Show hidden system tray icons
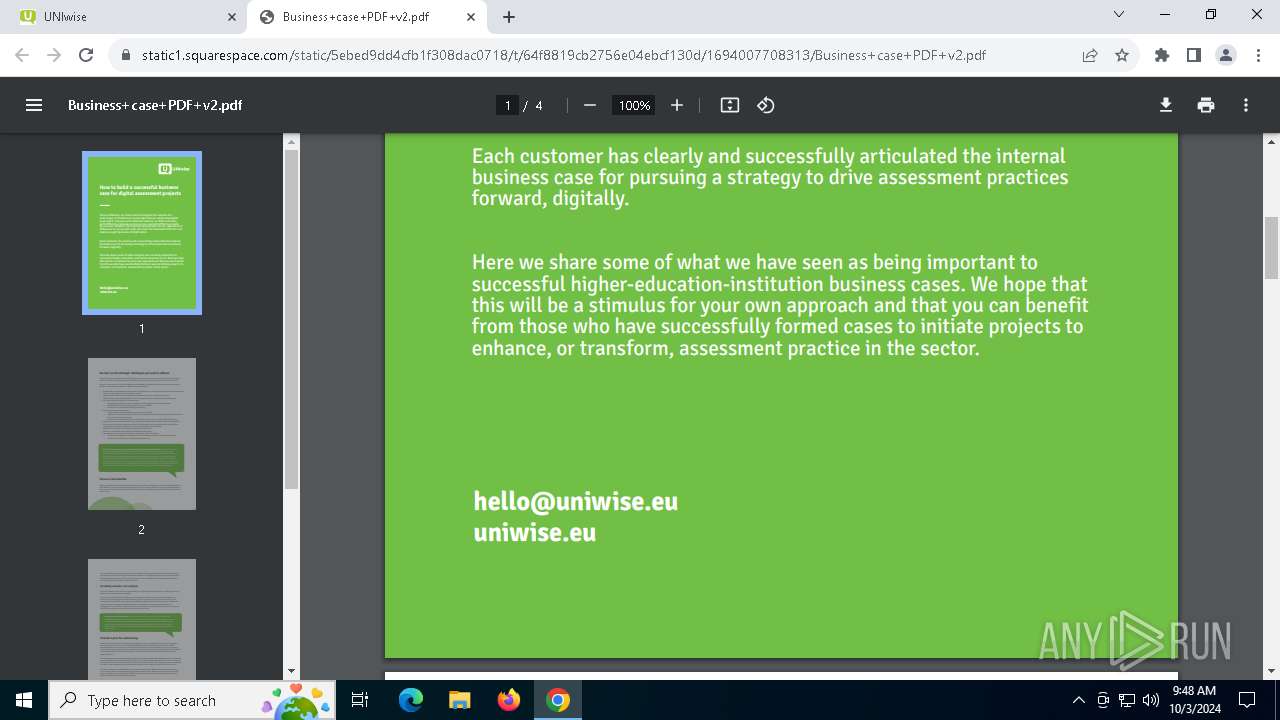The height and width of the screenshot is (720, 1280). (x=1078, y=700)
